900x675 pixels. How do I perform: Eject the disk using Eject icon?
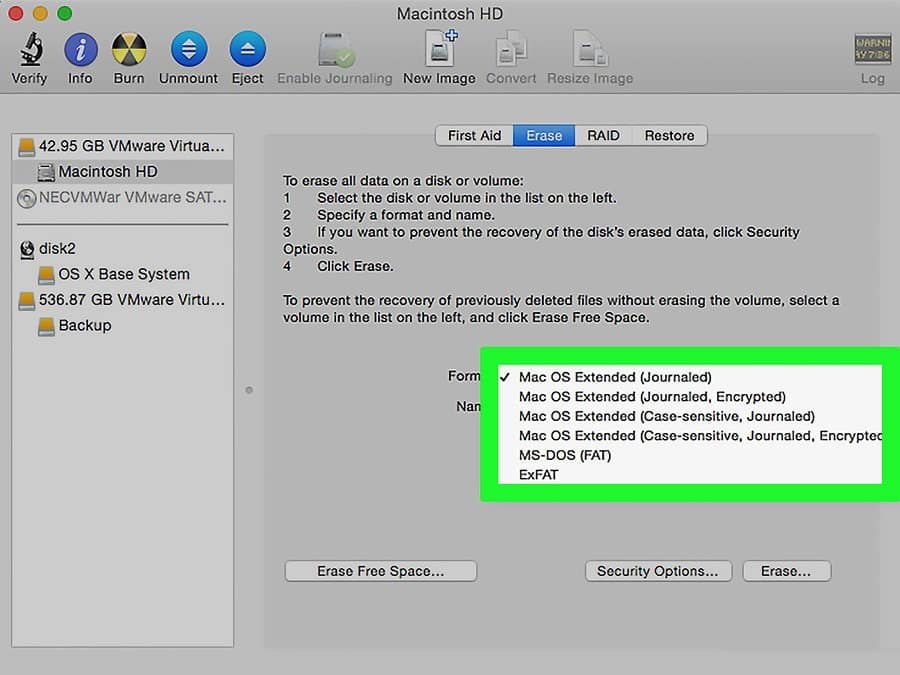click(247, 49)
